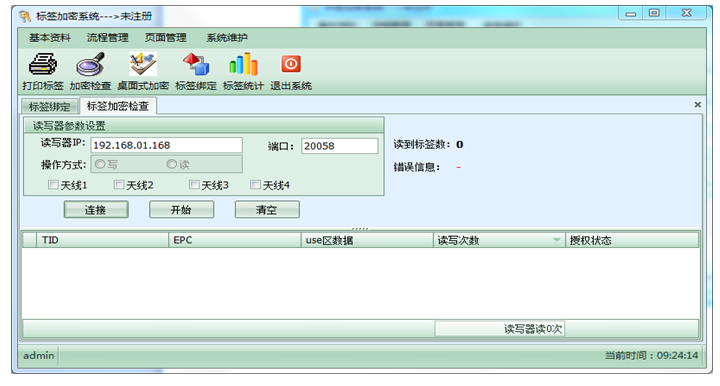Select the 写 radio button
The image size is (720, 386).
100,164
